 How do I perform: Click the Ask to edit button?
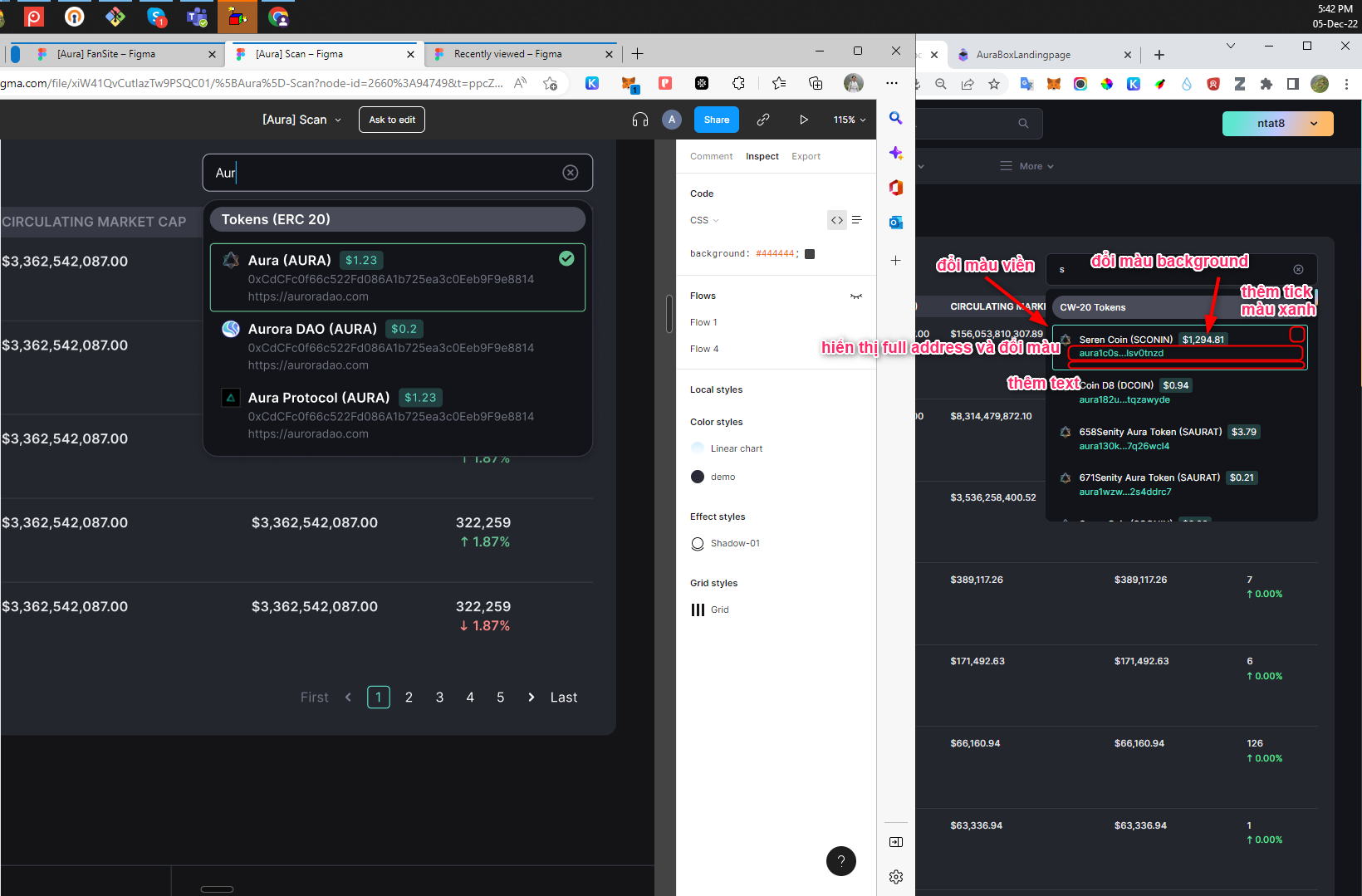click(392, 120)
